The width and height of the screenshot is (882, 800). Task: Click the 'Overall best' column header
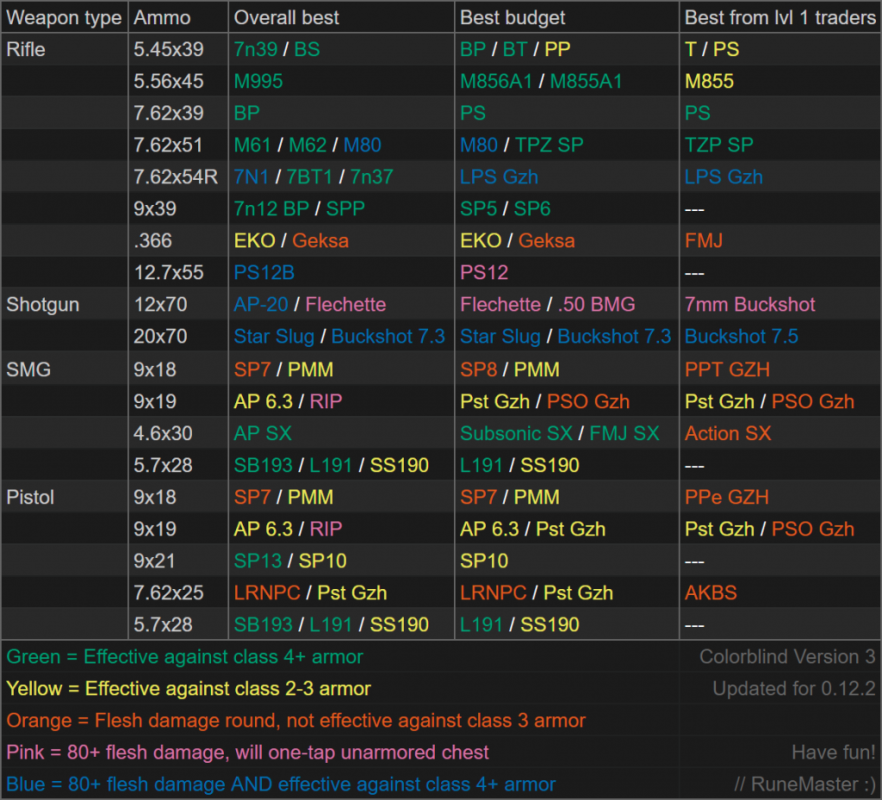click(286, 17)
